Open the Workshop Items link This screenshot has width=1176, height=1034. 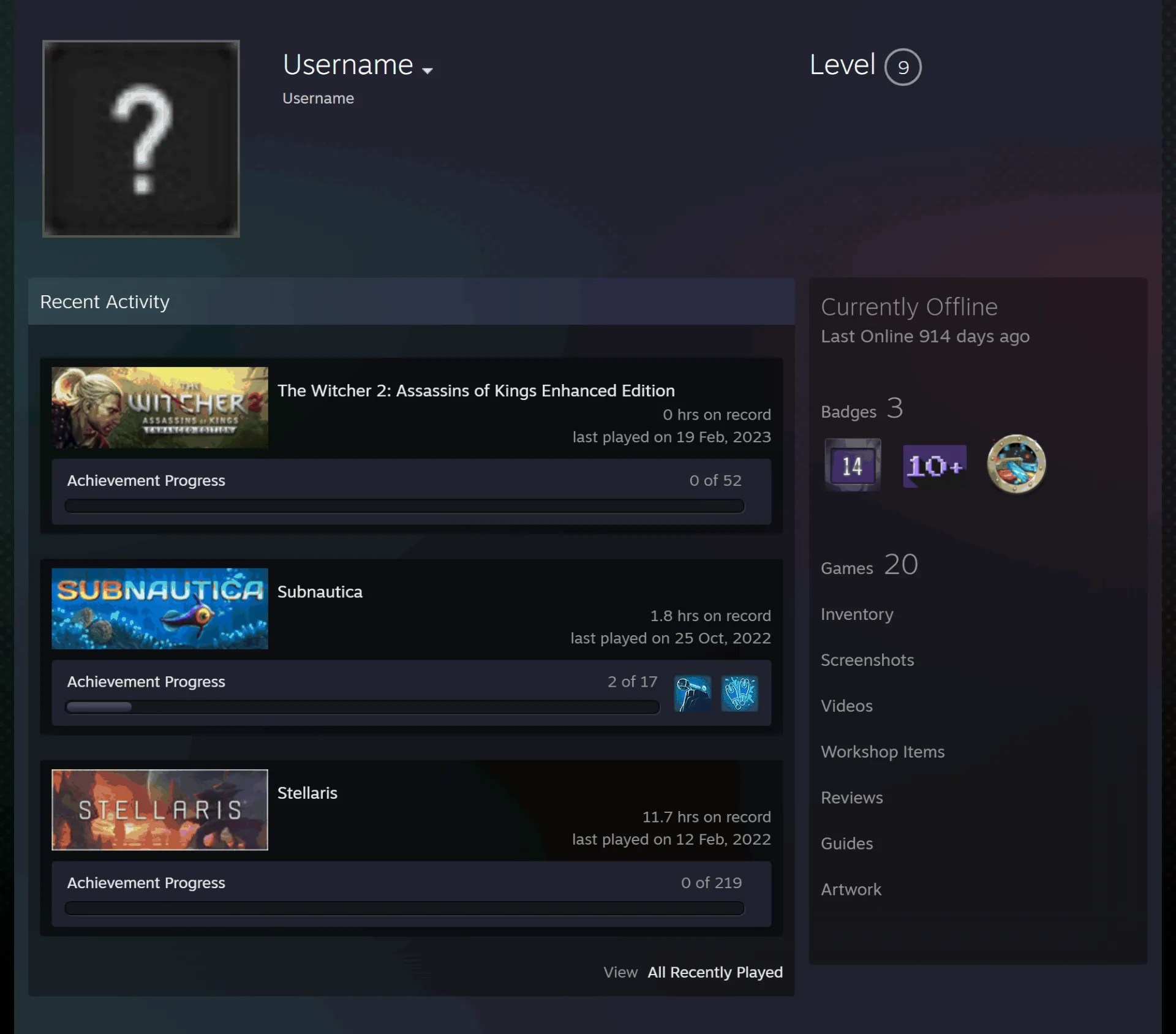pyautogui.click(x=883, y=752)
